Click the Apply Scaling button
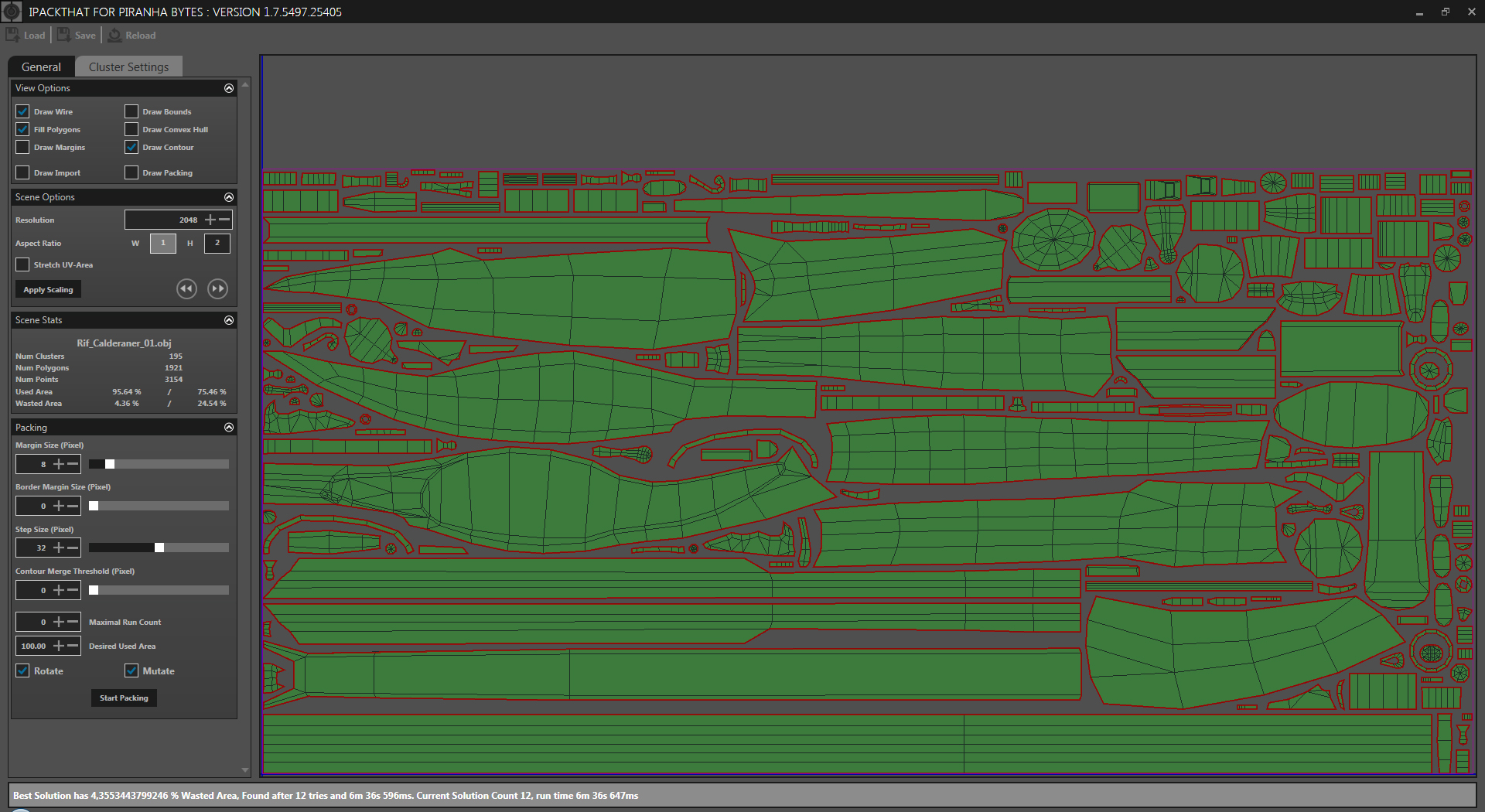 (48, 288)
